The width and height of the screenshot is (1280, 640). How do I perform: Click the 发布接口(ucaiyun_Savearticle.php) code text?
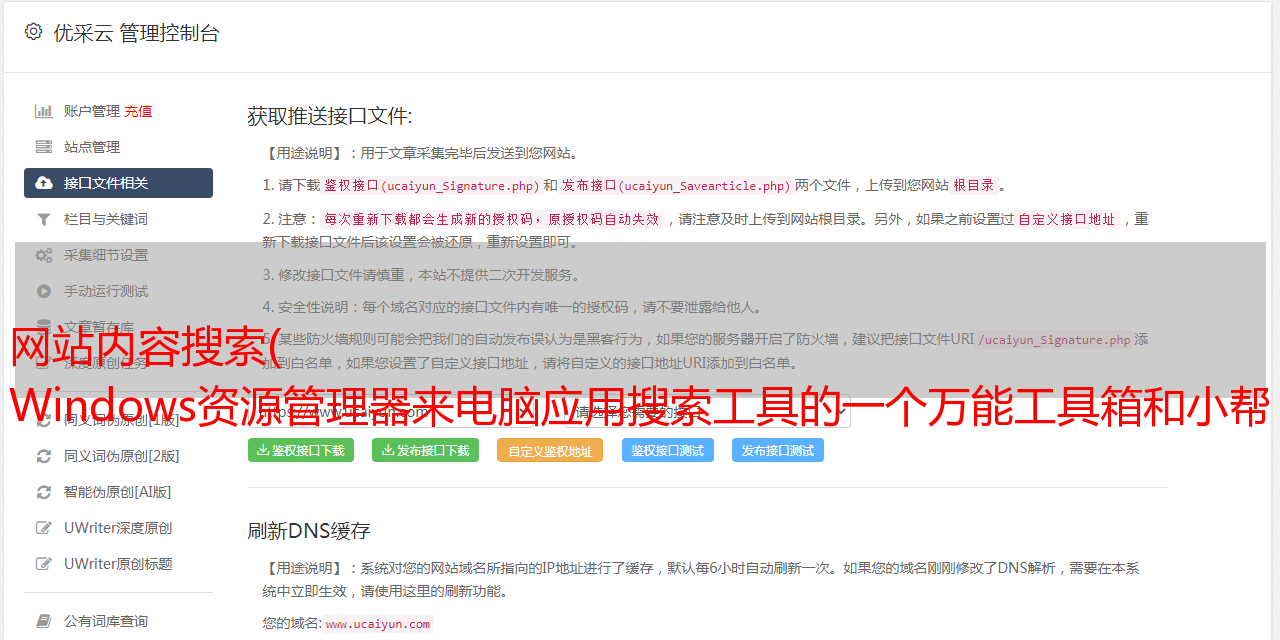(676, 185)
